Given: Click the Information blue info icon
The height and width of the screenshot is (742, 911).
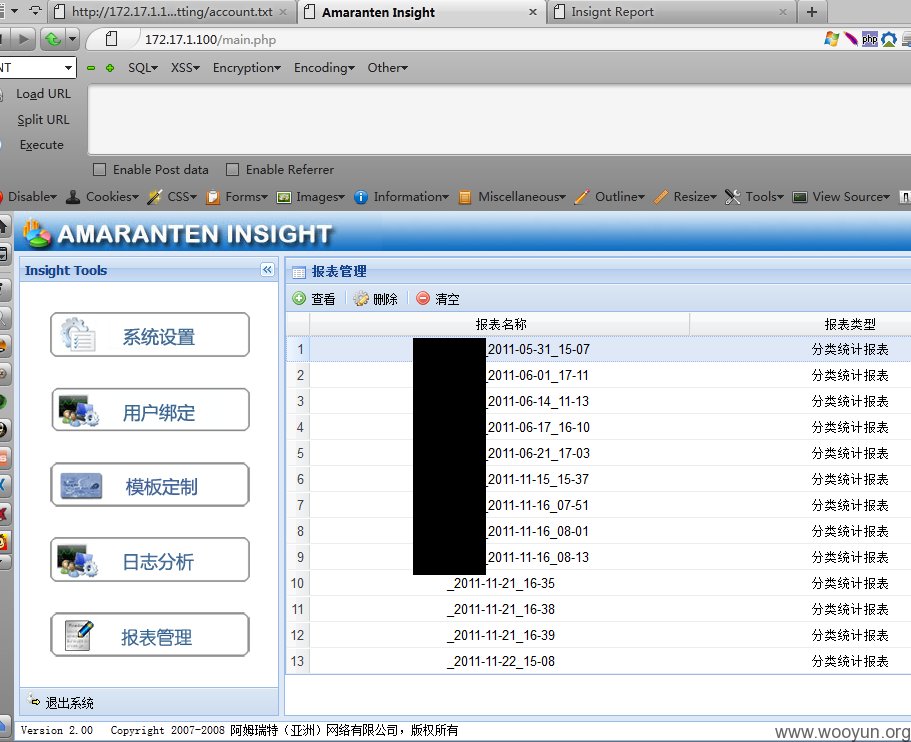Looking at the screenshot, I should coord(361,197).
